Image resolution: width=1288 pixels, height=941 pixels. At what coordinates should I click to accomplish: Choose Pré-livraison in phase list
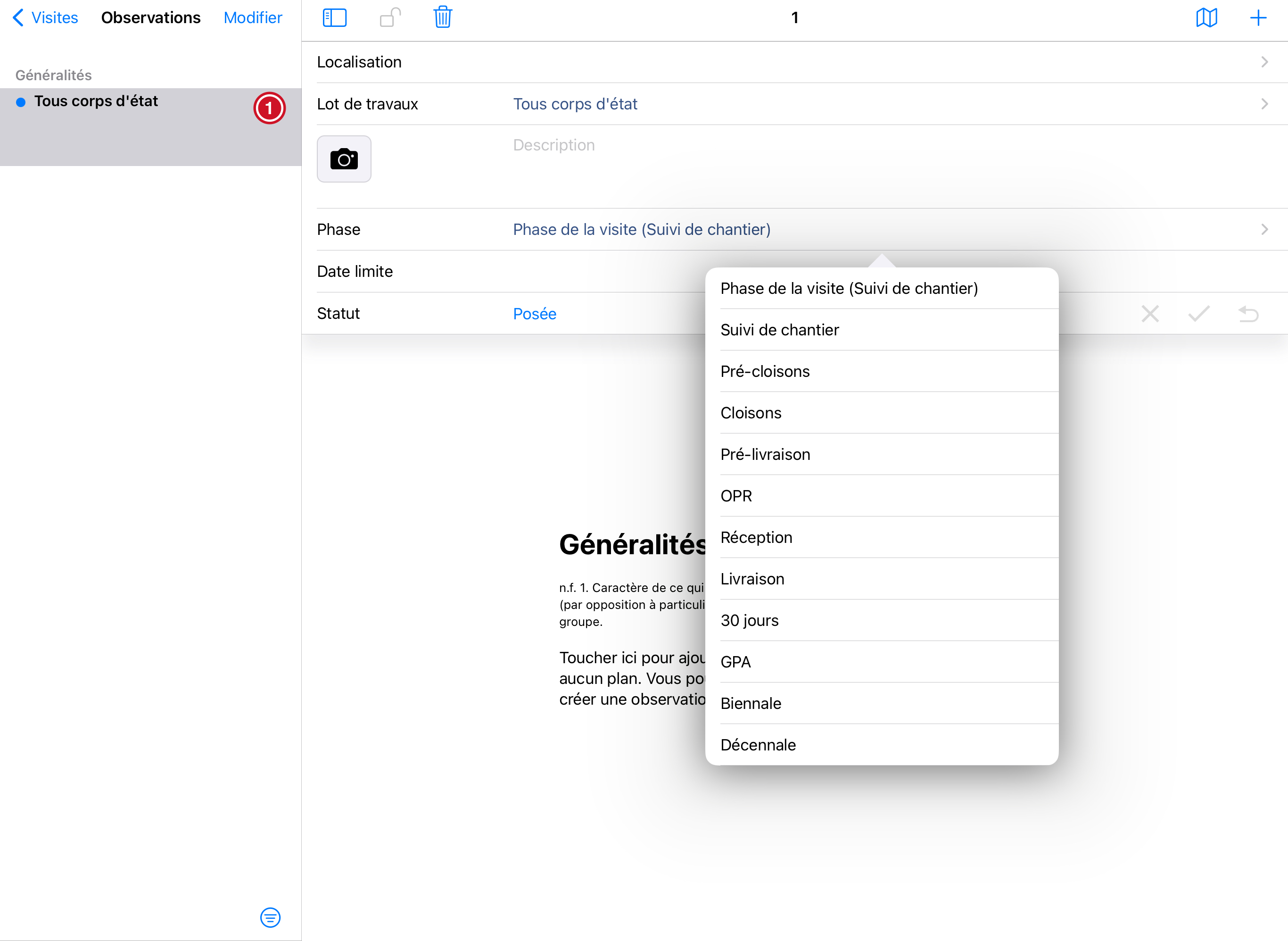pos(765,455)
